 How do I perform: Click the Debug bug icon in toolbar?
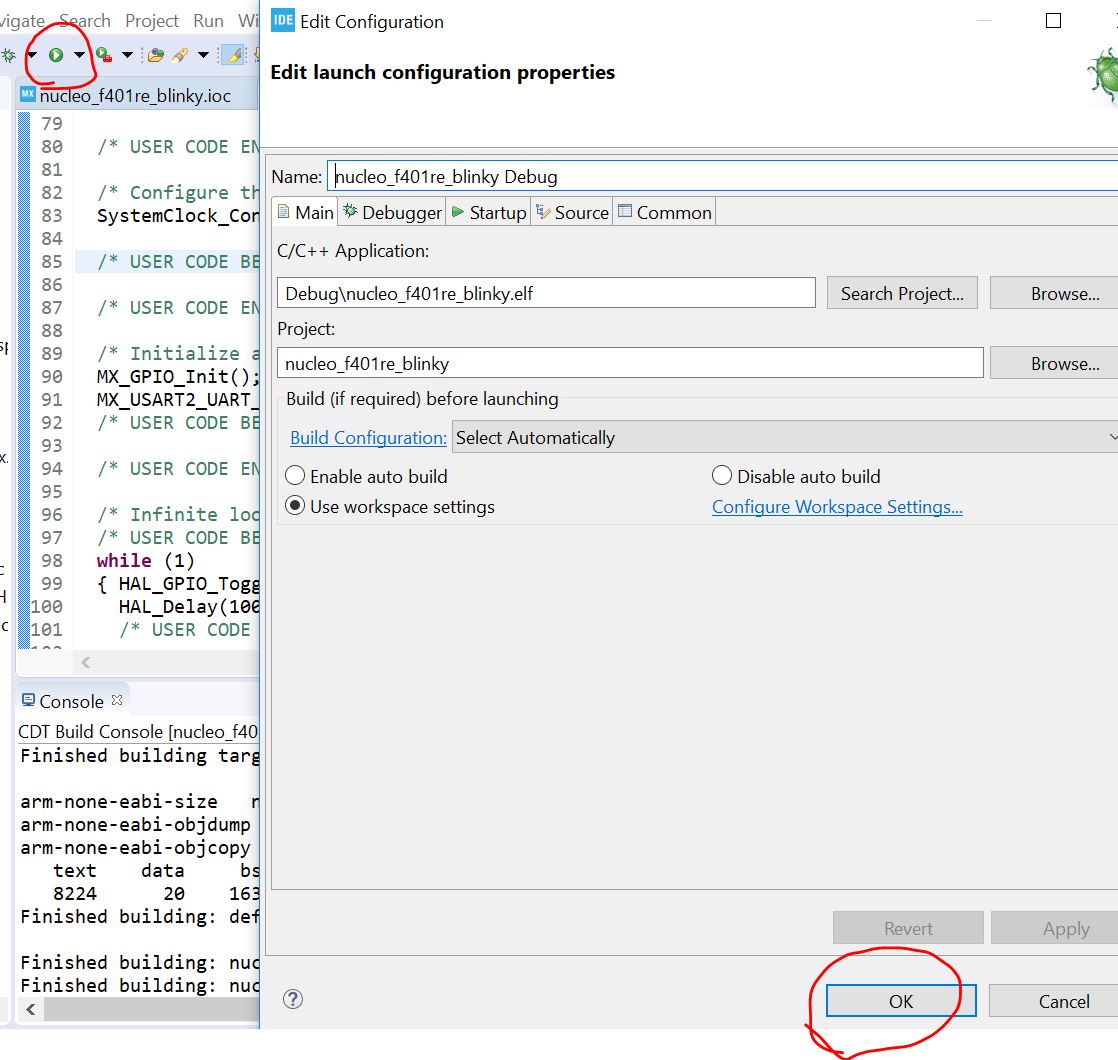[x=9, y=55]
